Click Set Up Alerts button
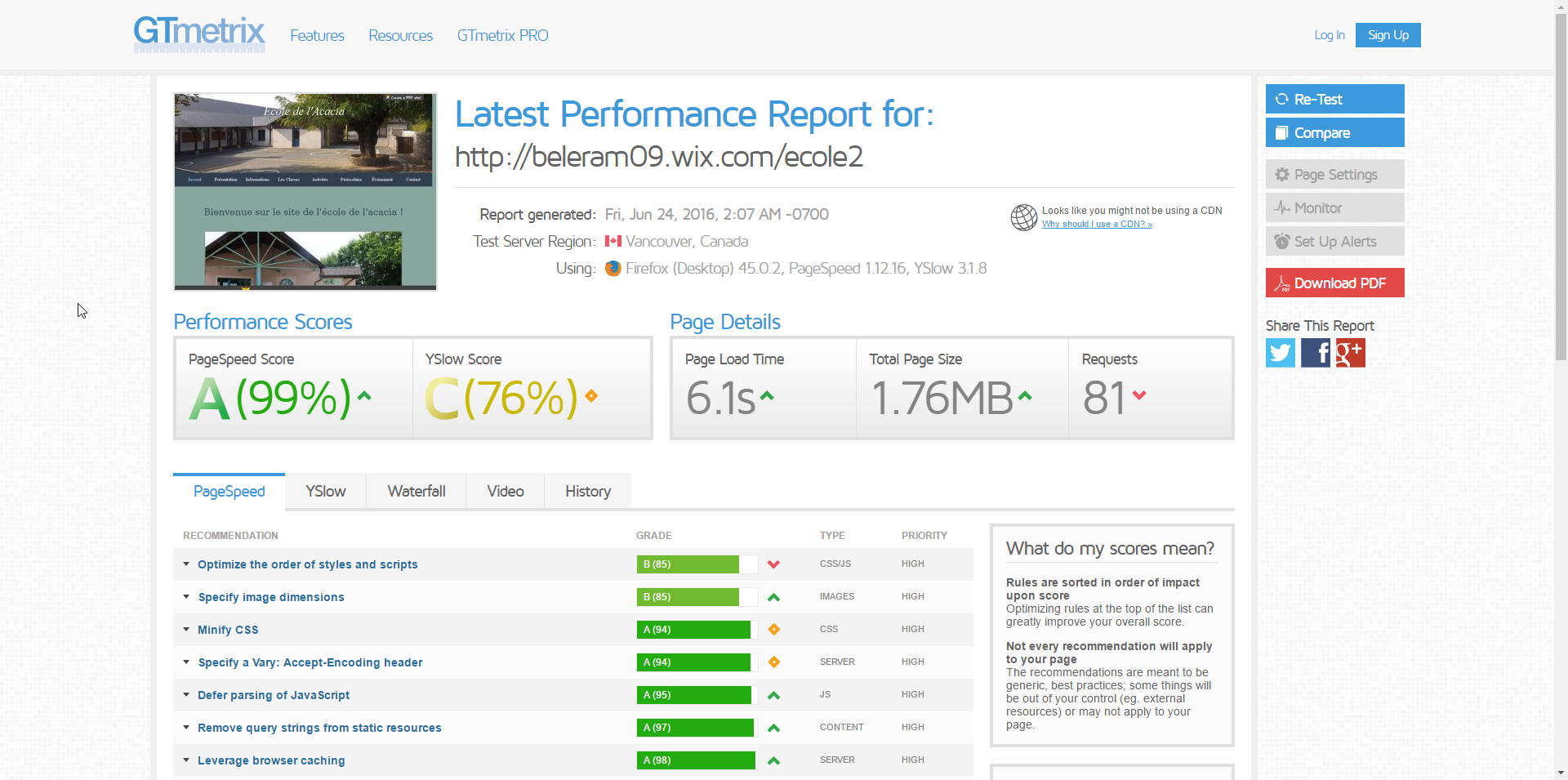This screenshot has width=1568, height=780. tap(1335, 241)
